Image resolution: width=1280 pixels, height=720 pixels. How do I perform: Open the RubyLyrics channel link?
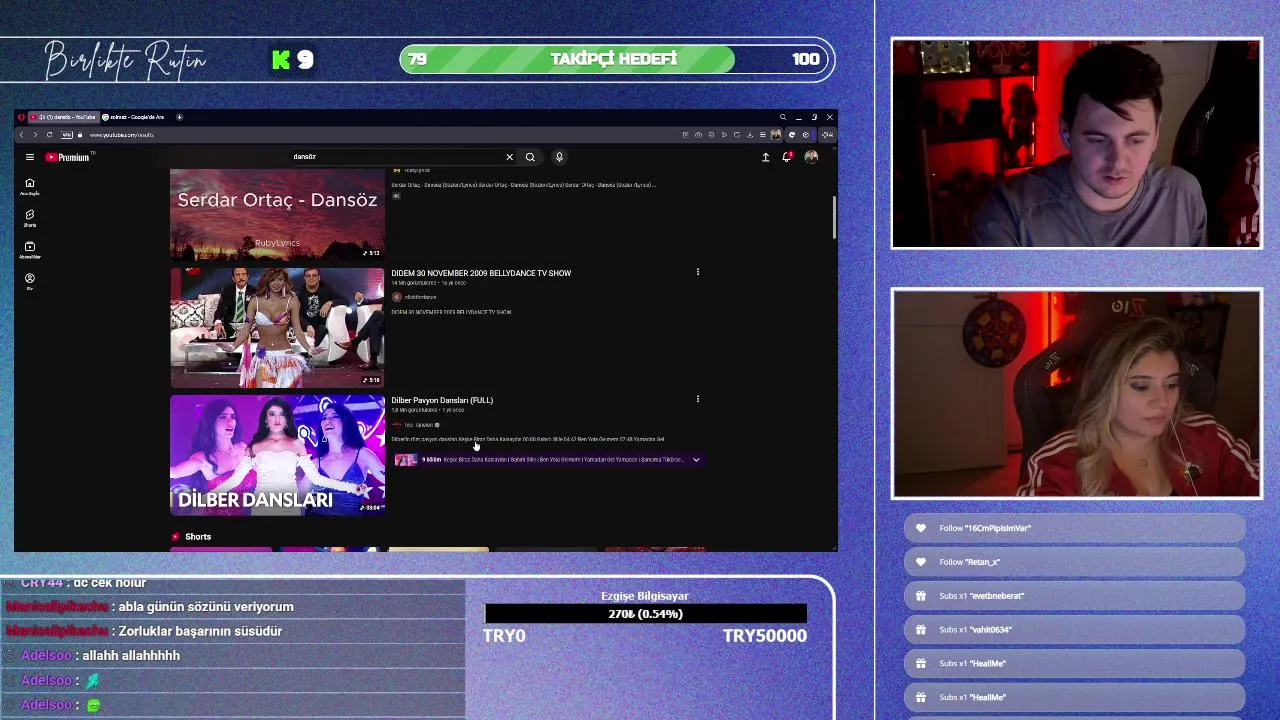[x=417, y=171]
